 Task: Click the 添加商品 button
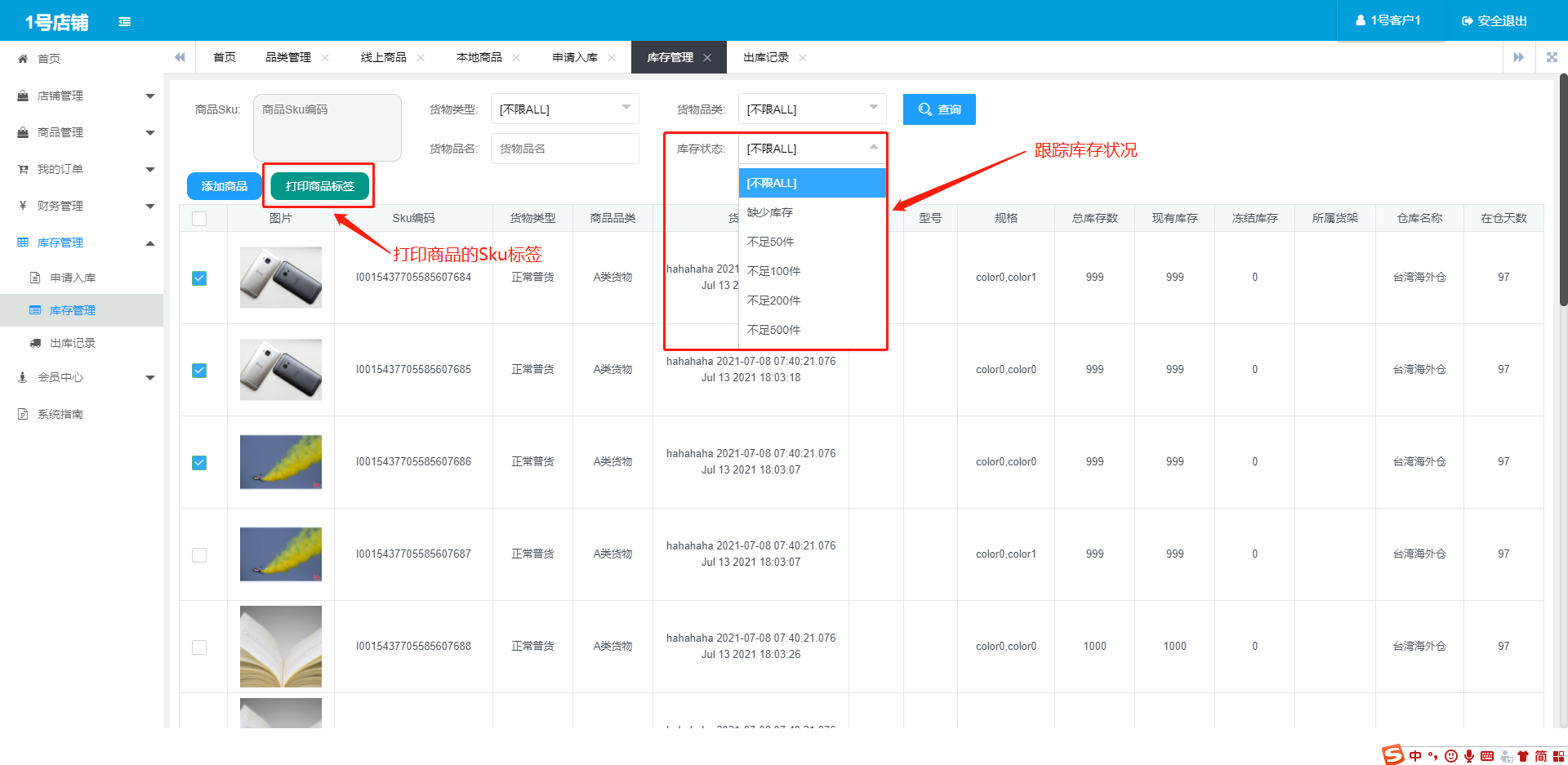225,186
